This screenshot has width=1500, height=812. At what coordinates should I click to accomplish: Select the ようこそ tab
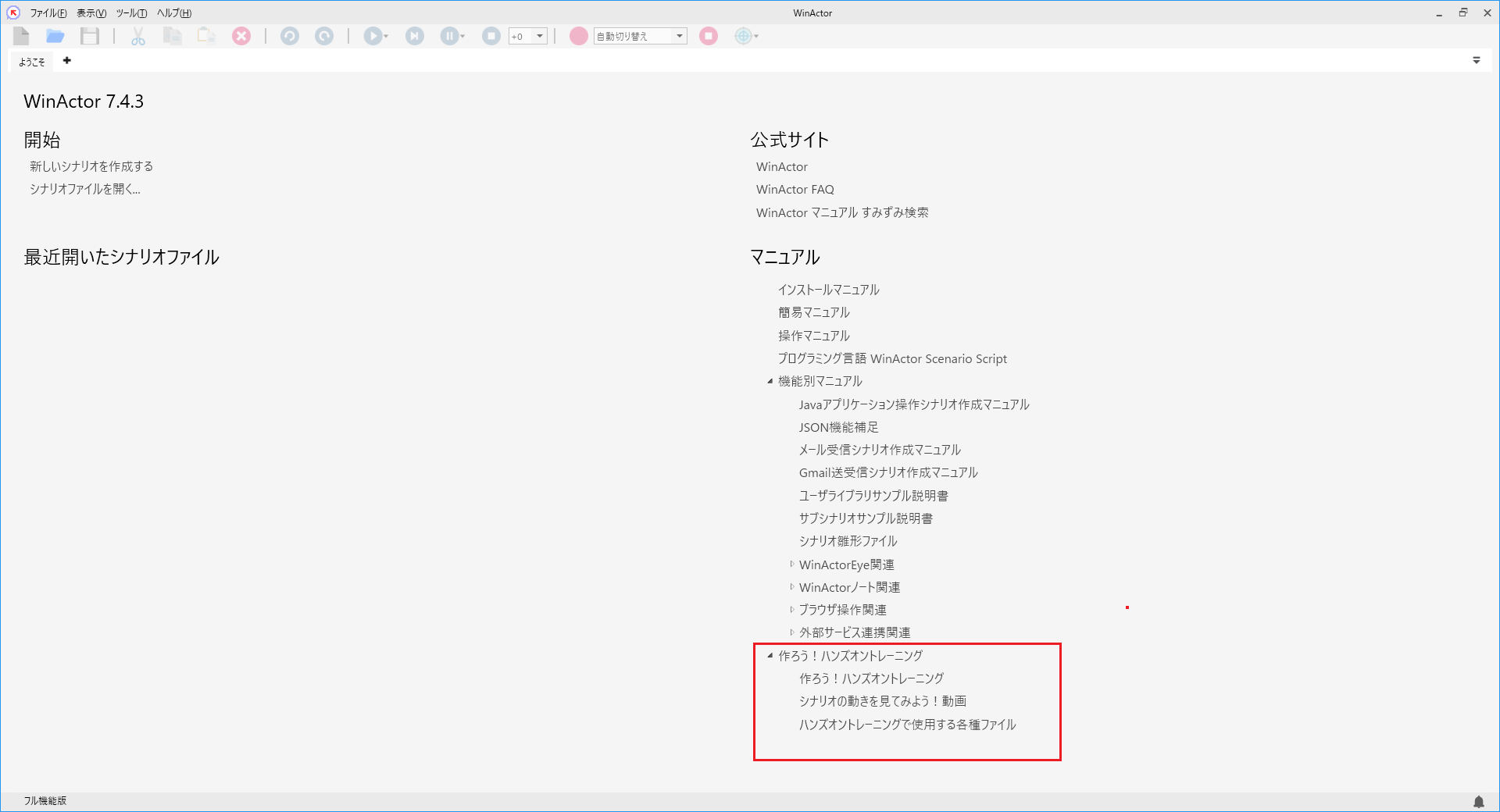tap(32, 62)
